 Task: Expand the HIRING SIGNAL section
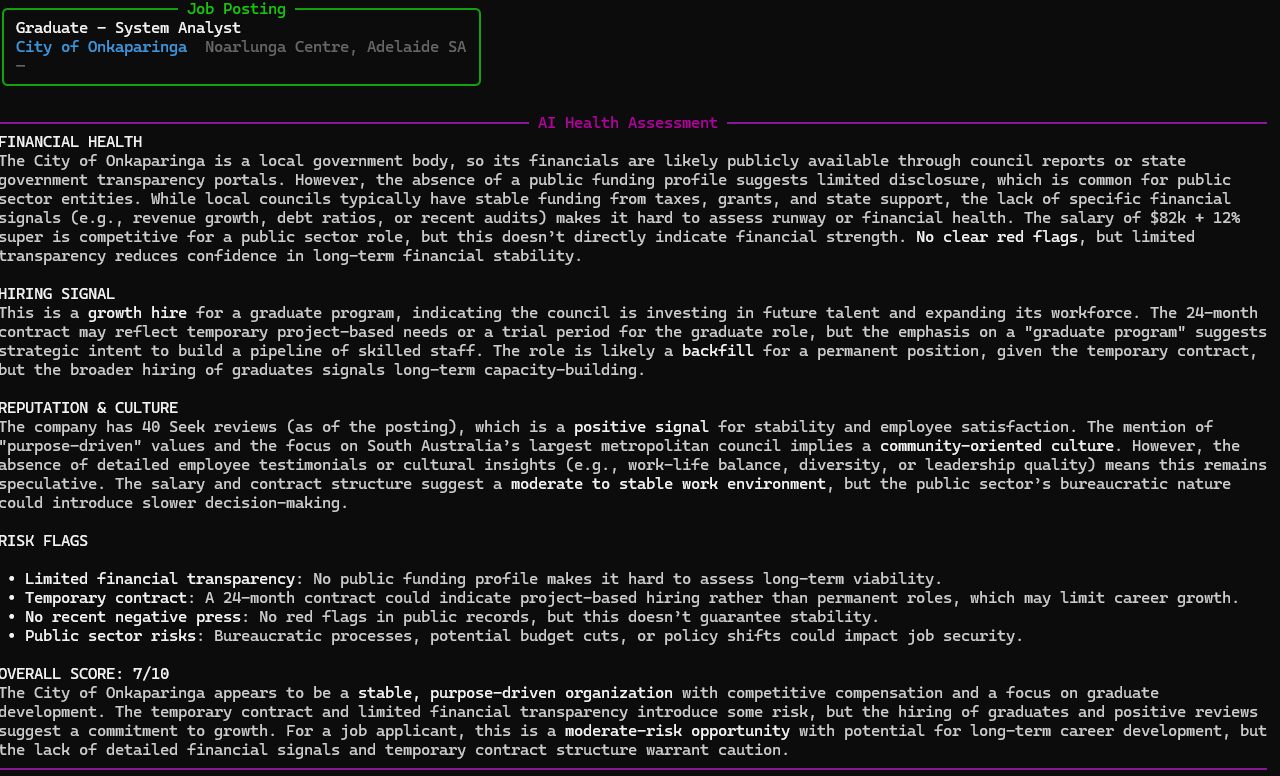tap(57, 293)
